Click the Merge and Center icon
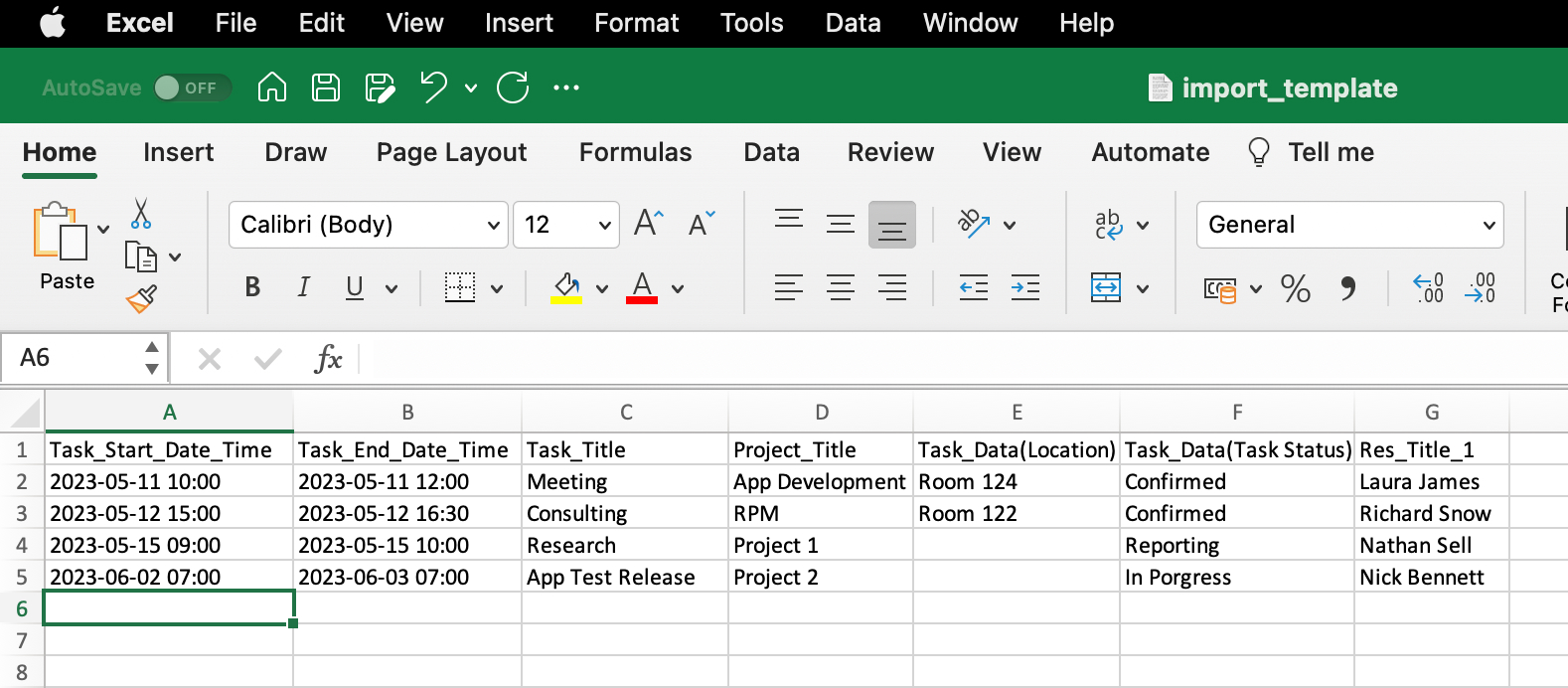 tap(1106, 288)
